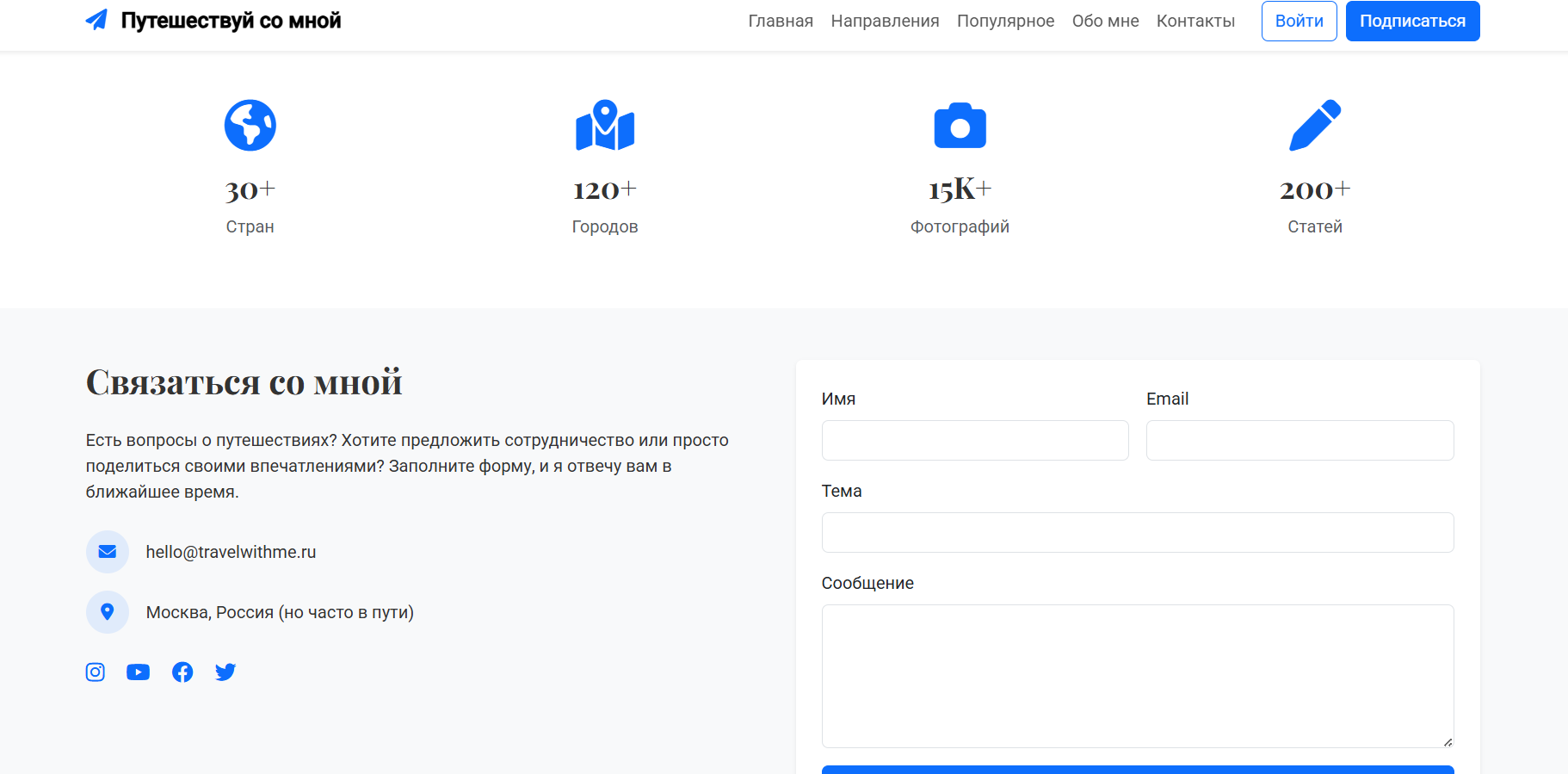
Task: Click the Войти button
Action: pyautogui.click(x=1299, y=21)
